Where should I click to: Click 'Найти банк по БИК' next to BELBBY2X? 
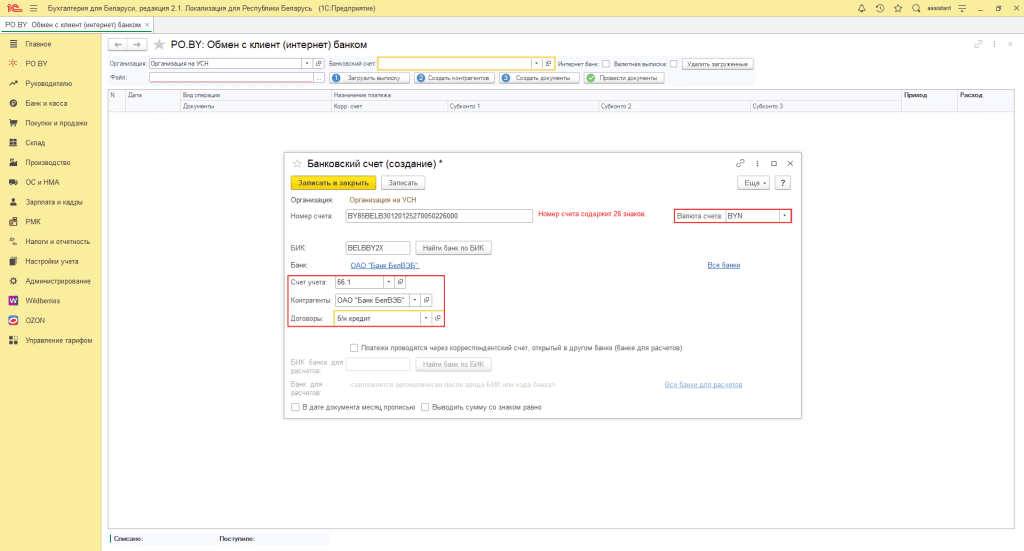tap(455, 247)
